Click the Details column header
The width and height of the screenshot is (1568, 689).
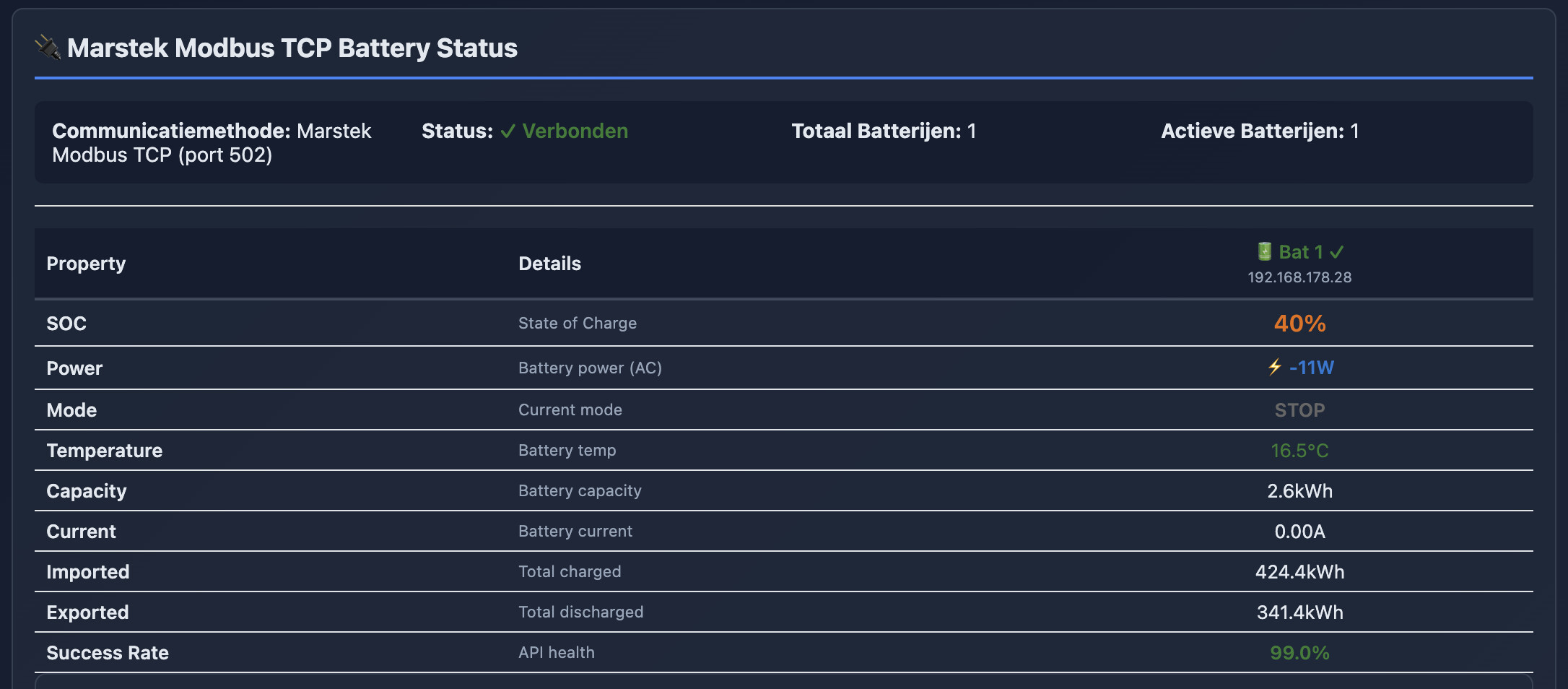pyautogui.click(x=549, y=264)
